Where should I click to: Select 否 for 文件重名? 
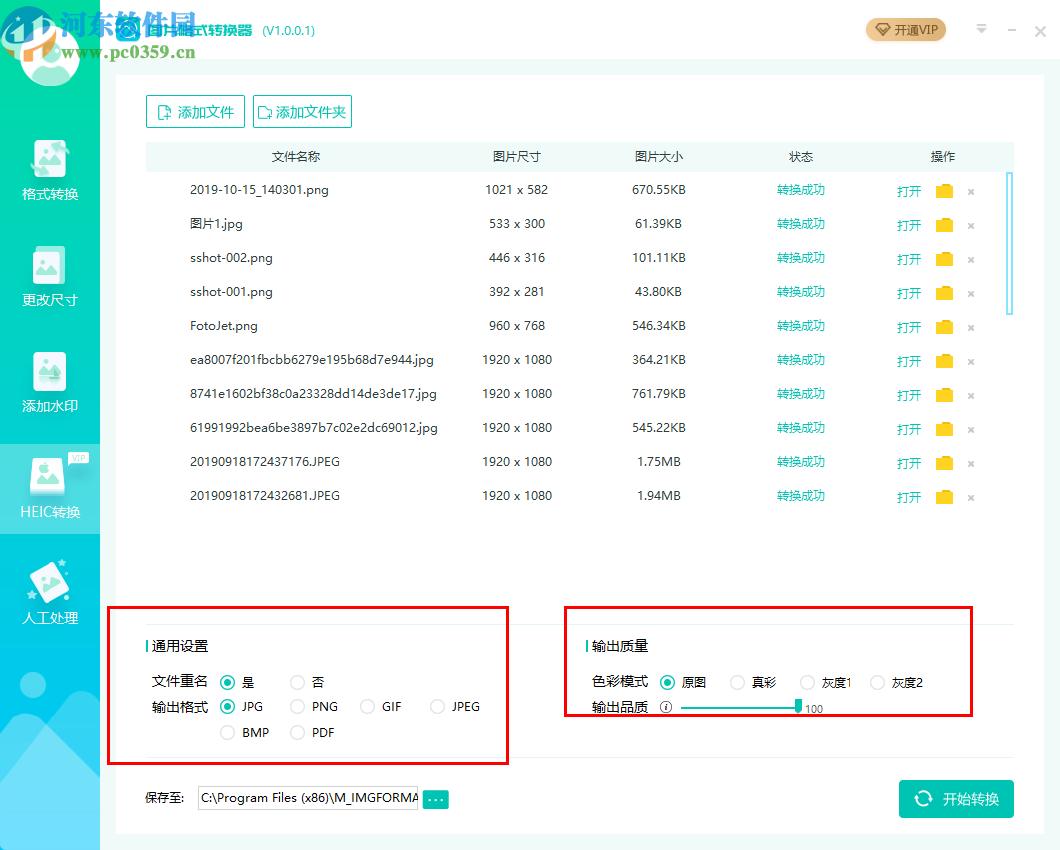pos(297,681)
